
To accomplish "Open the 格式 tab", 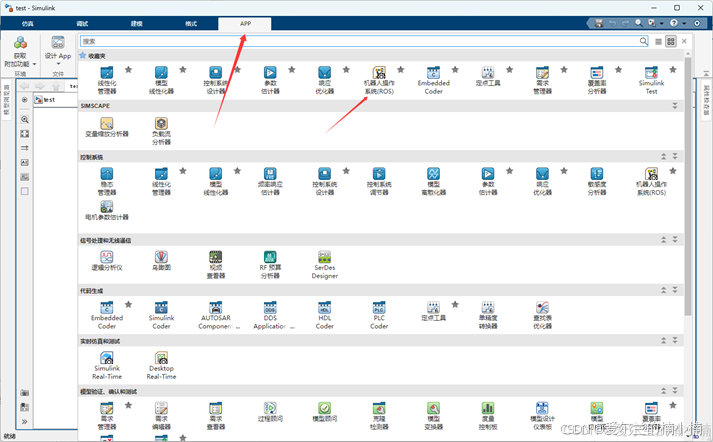I will (x=191, y=24).
